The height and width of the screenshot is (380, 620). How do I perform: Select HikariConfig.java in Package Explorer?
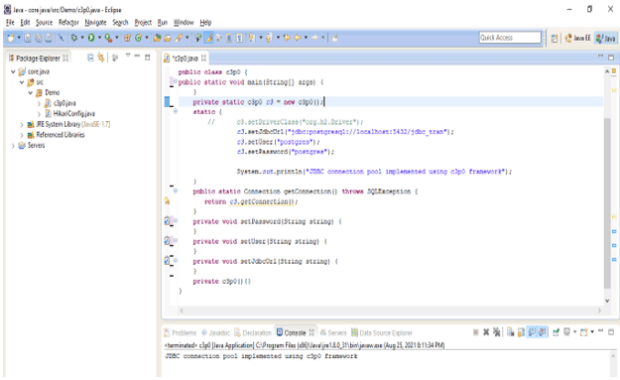(74, 114)
